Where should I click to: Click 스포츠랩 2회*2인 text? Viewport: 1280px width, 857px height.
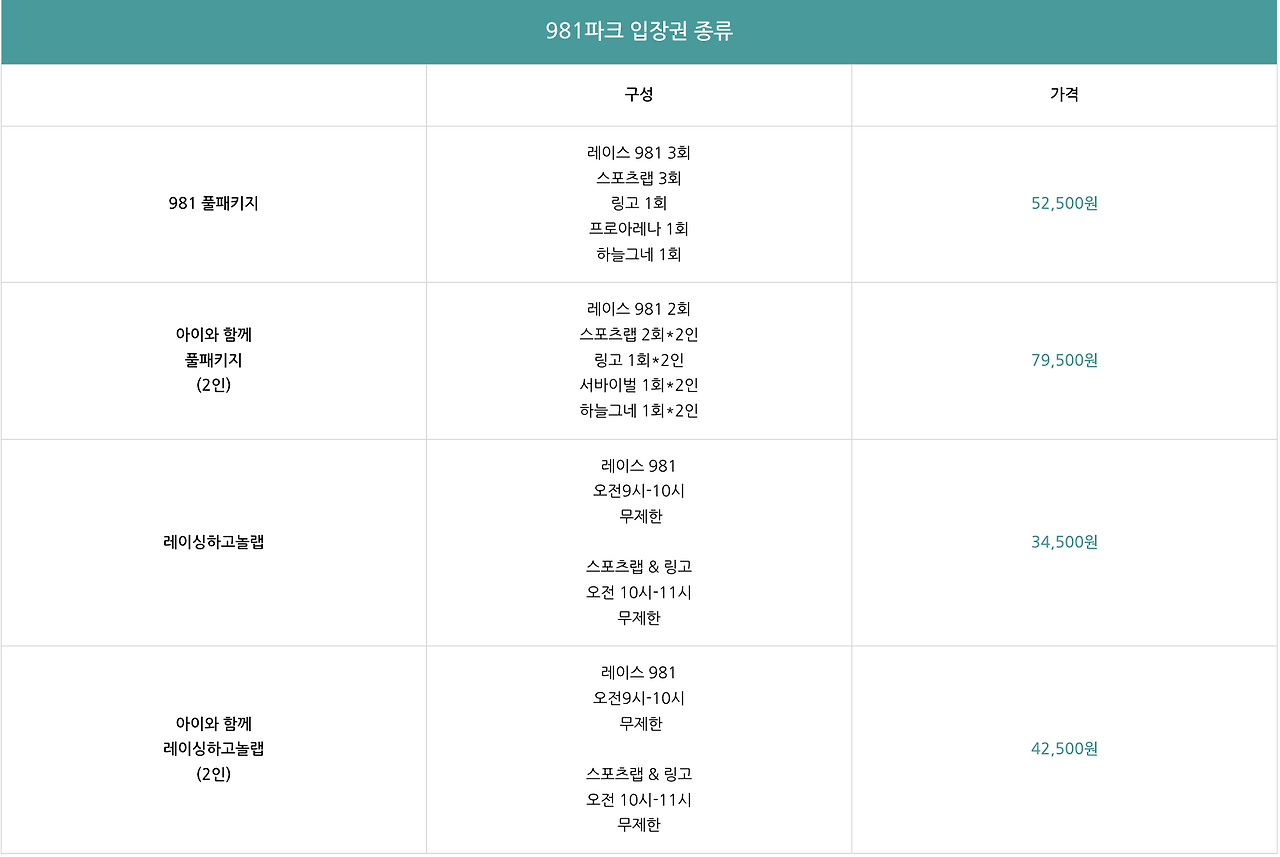[x=639, y=334]
